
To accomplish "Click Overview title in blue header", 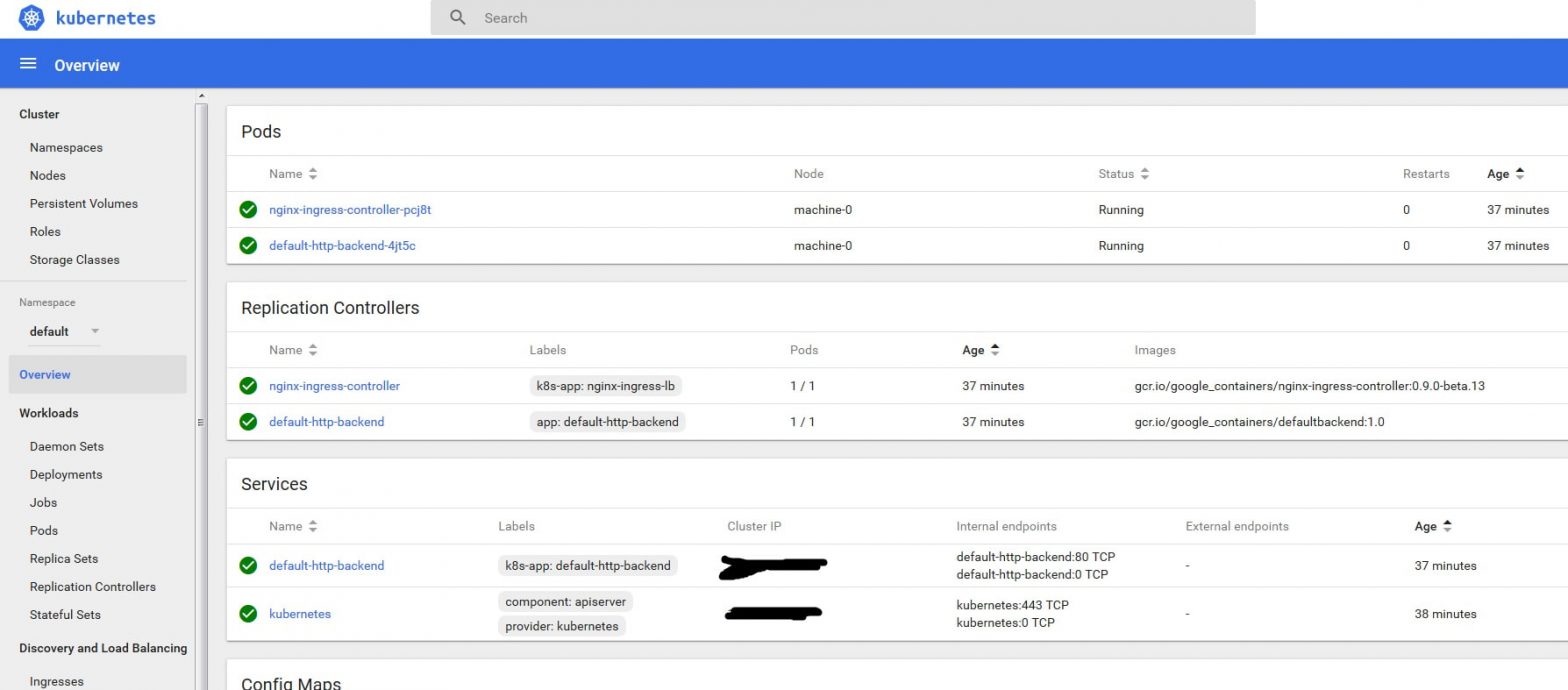I will (x=87, y=65).
